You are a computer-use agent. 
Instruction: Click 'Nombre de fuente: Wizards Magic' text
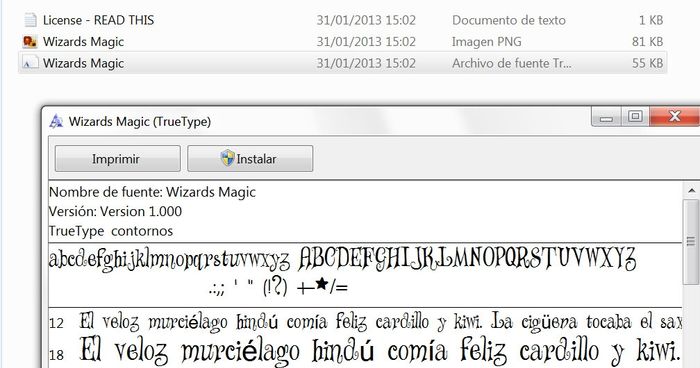point(152,192)
